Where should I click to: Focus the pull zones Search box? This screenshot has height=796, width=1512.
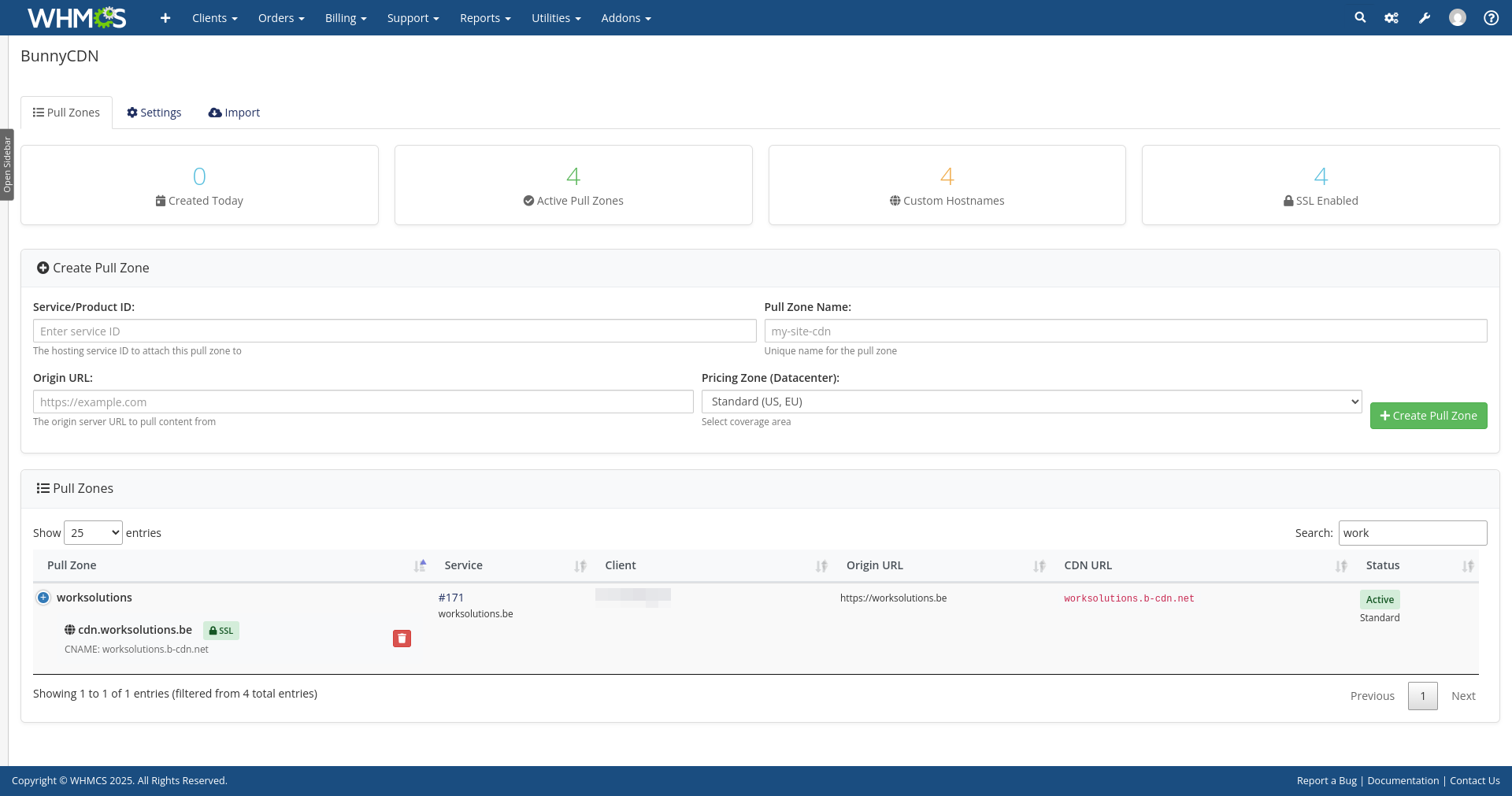[x=1412, y=533]
